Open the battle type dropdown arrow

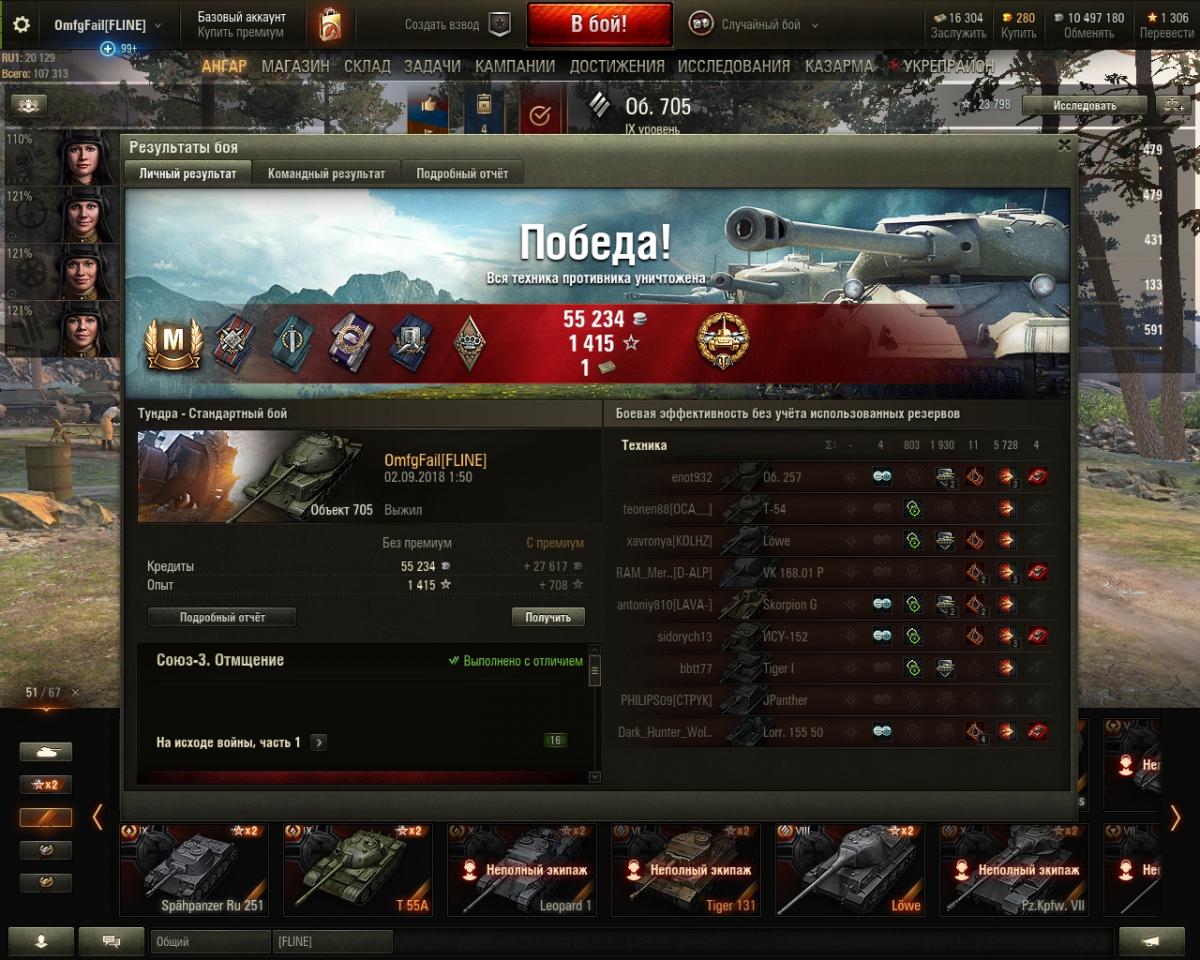pos(814,25)
